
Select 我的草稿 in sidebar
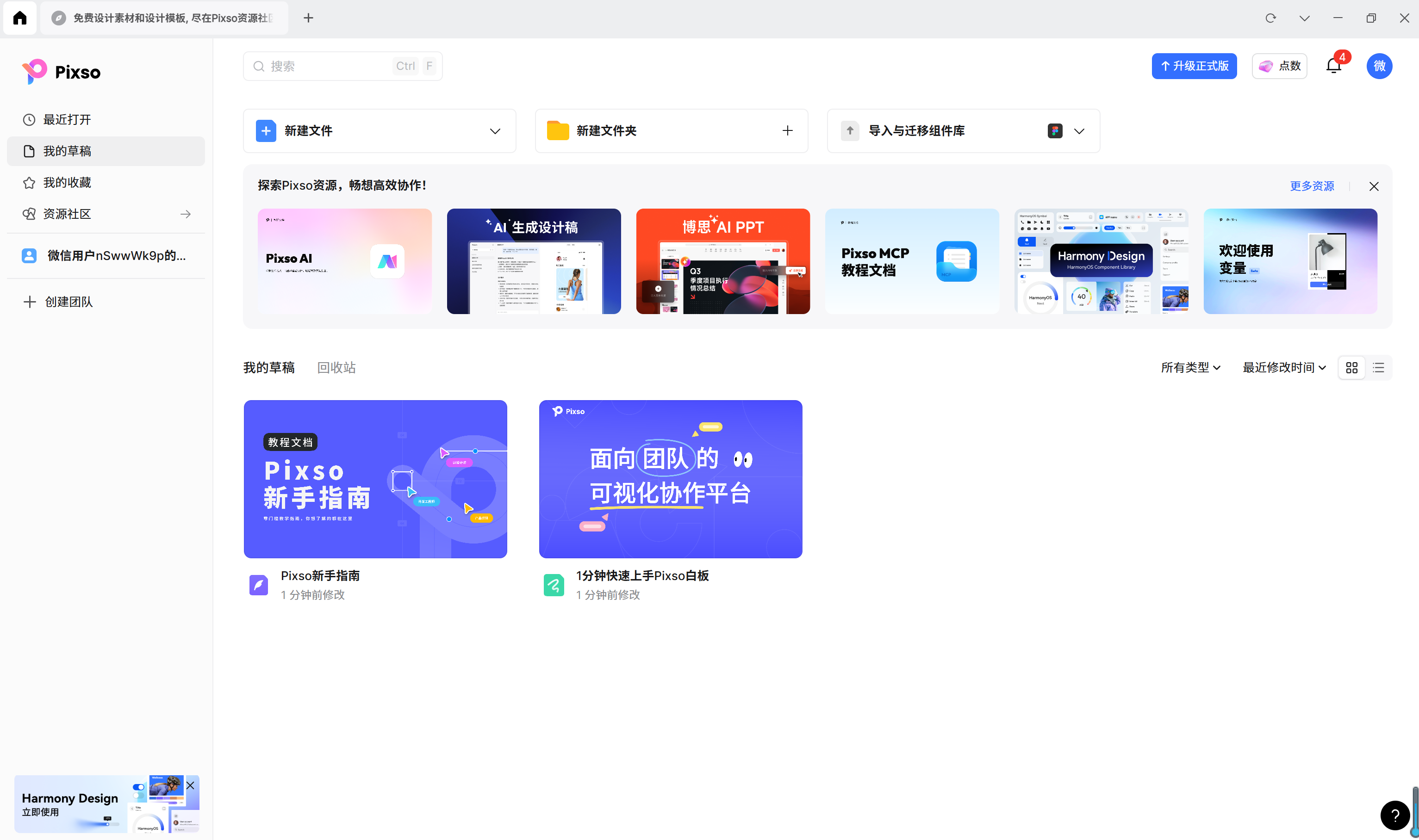pyautogui.click(x=106, y=151)
